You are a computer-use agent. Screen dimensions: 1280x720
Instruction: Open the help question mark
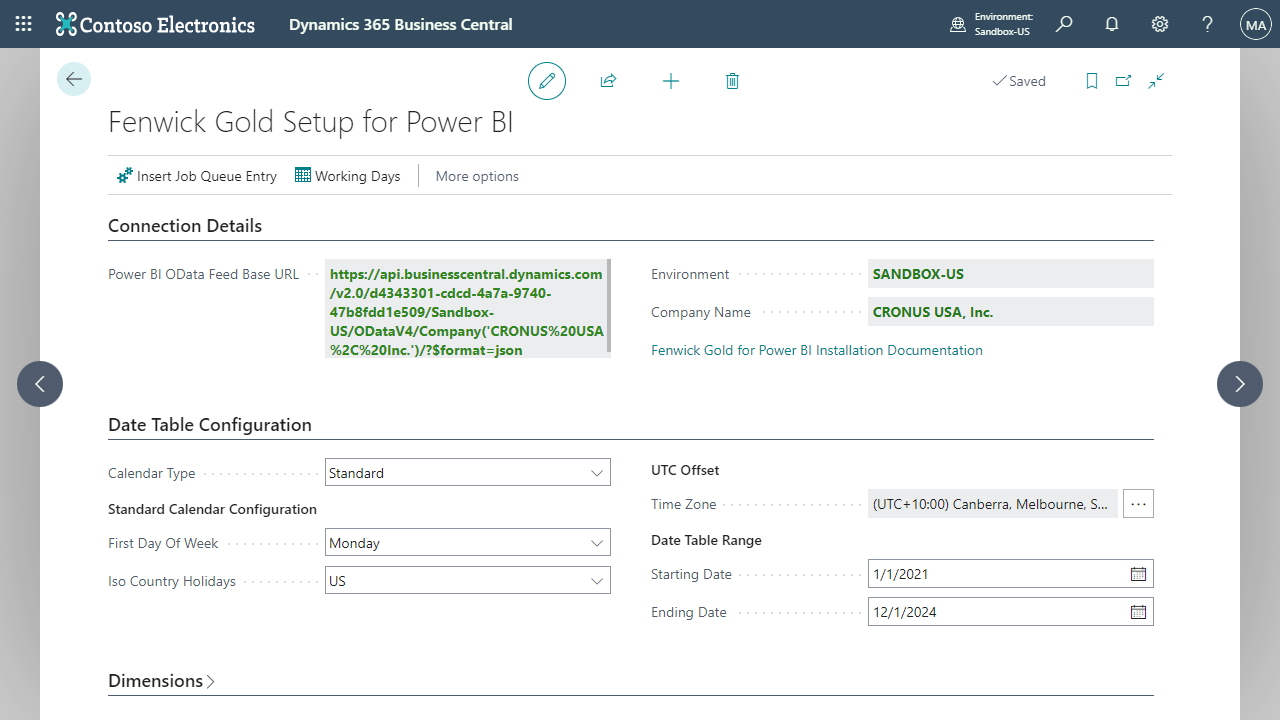[x=1208, y=24]
